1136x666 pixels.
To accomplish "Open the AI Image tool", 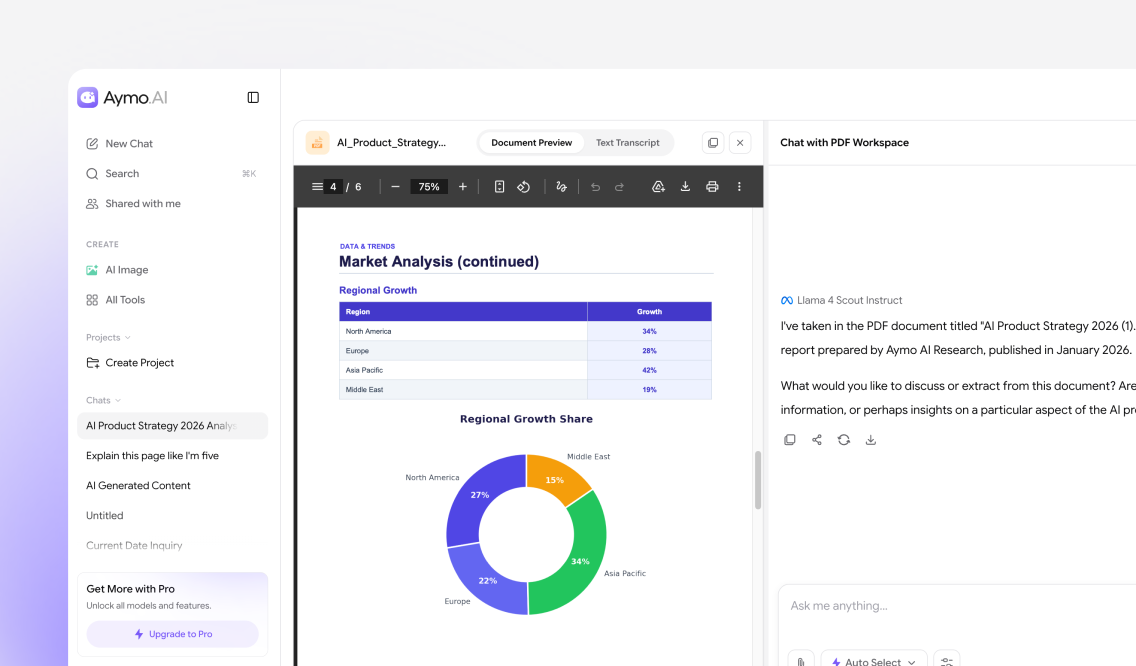I will pos(117,270).
